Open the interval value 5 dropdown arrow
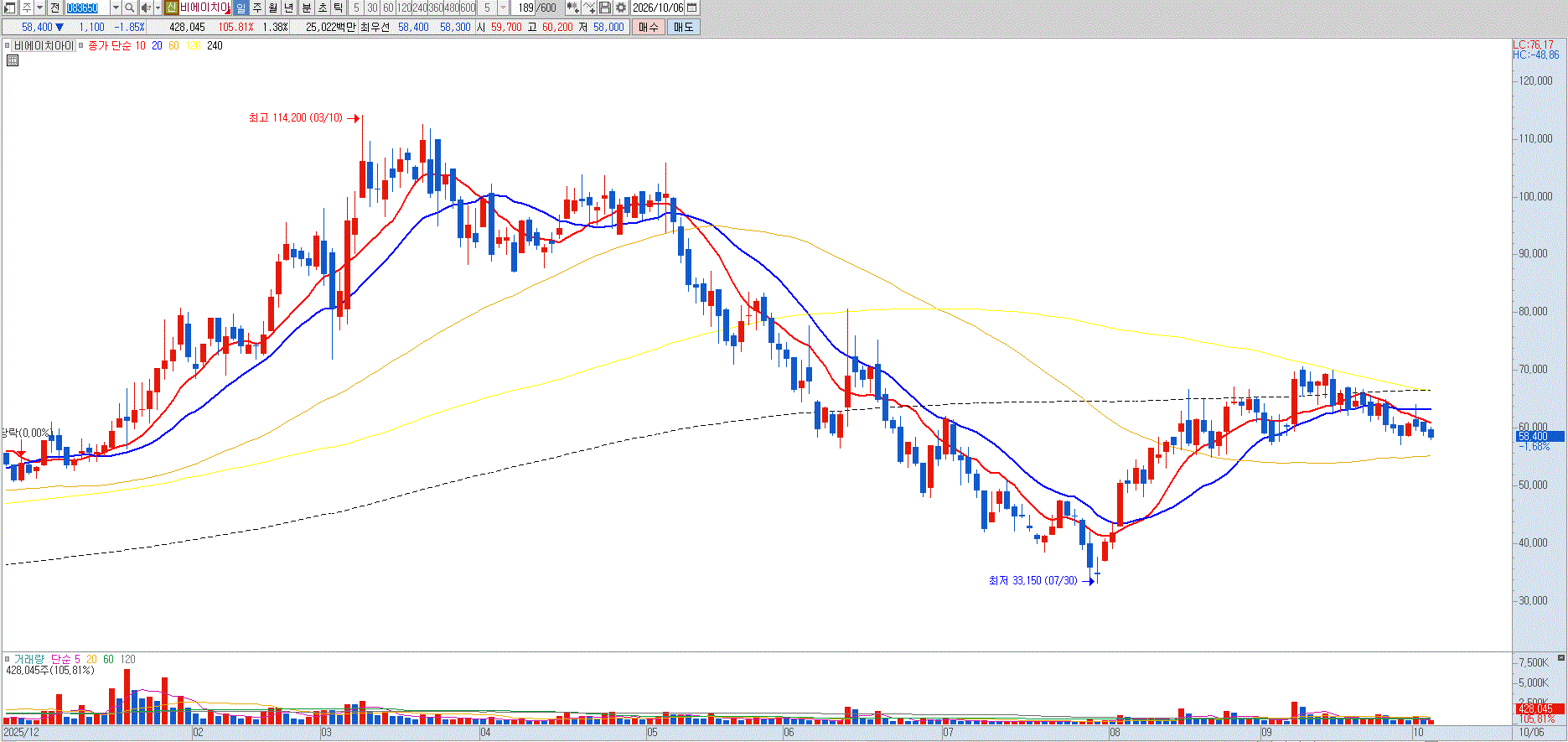 (503, 8)
